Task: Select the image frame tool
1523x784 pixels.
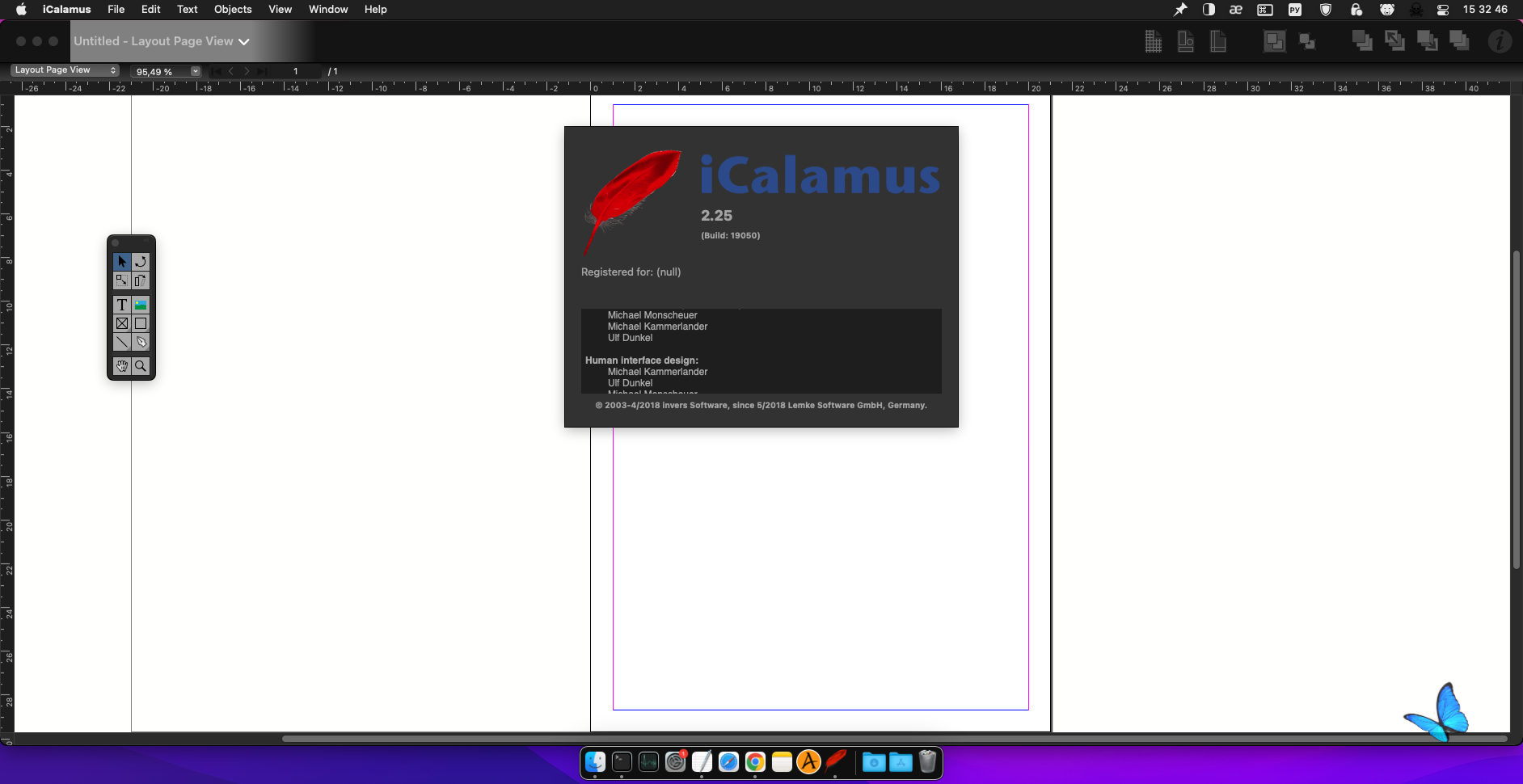Action: (141, 305)
